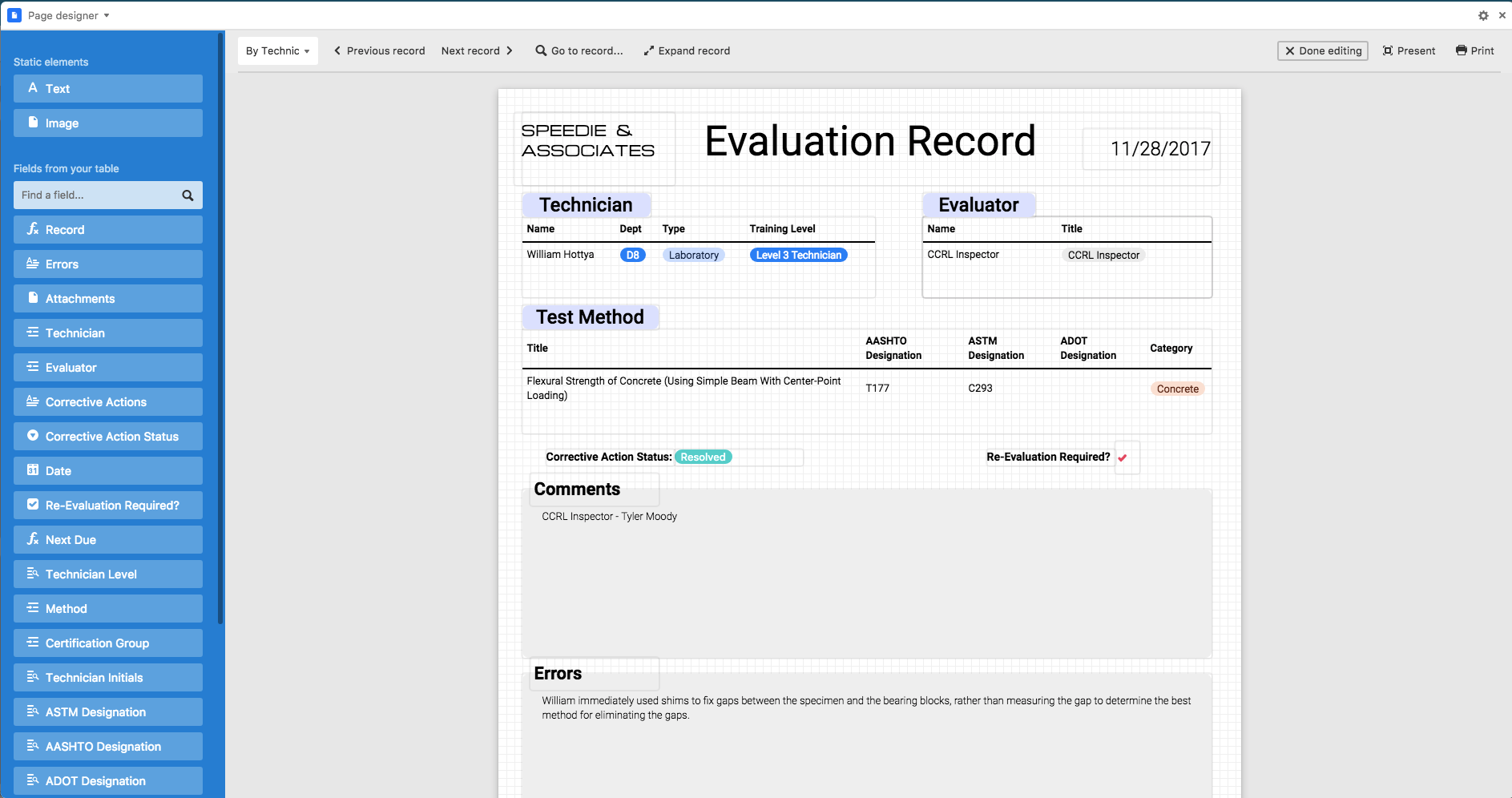This screenshot has height=798, width=1512.
Task: Select the Corrective Actions field
Action: [108, 401]
